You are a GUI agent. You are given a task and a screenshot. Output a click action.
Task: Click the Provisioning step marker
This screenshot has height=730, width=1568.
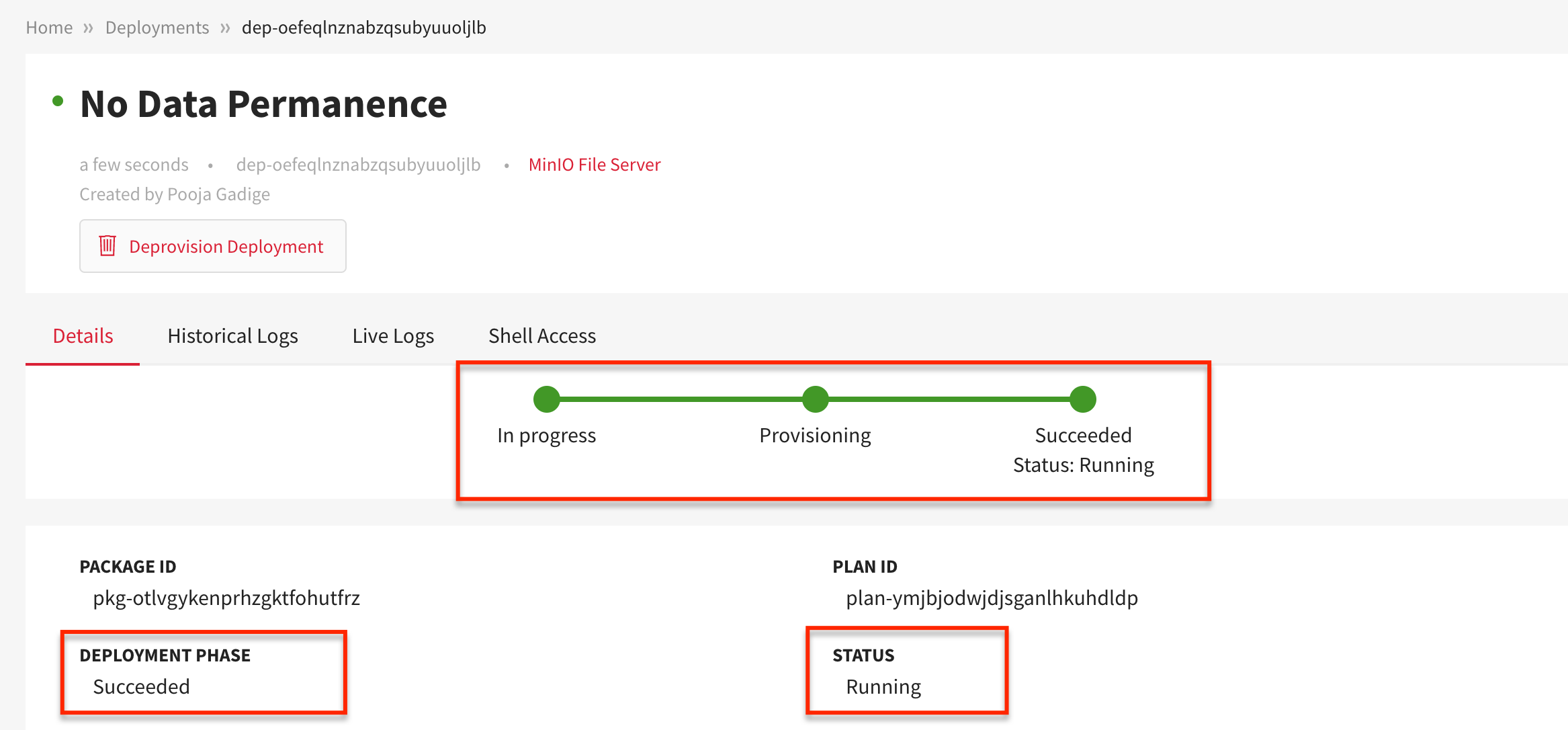click(x=816, y=399)
